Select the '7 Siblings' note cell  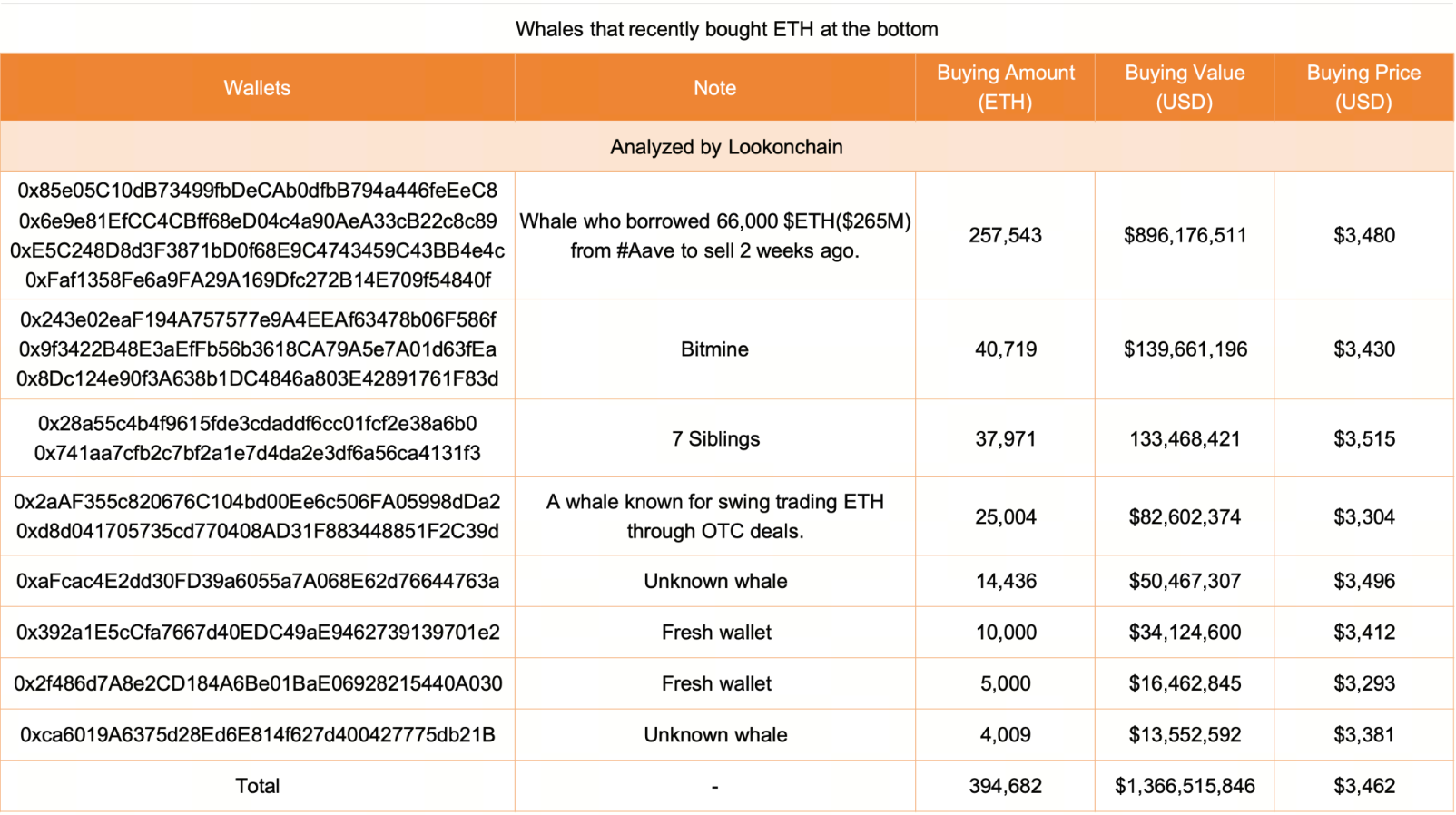tap(715, 439)
